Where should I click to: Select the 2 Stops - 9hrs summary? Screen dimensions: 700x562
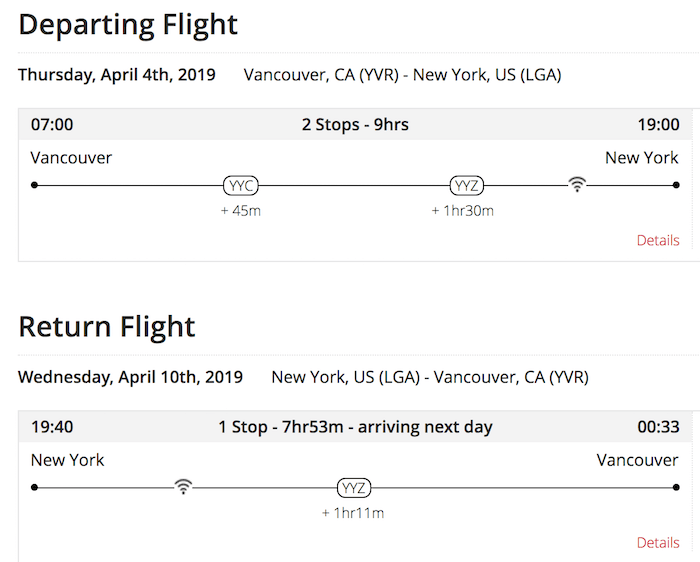355,125
